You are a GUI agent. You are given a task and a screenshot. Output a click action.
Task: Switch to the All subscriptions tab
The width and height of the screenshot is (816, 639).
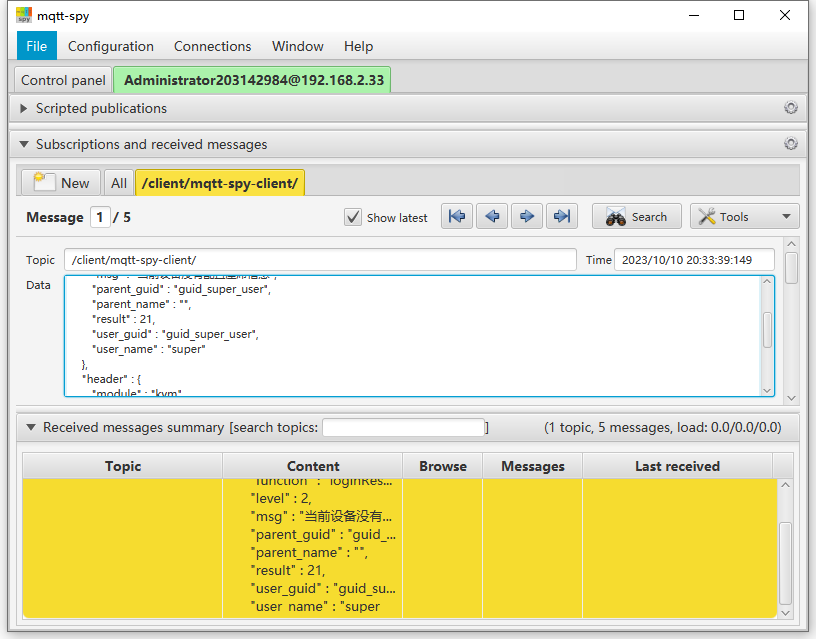tap(119, 183)
